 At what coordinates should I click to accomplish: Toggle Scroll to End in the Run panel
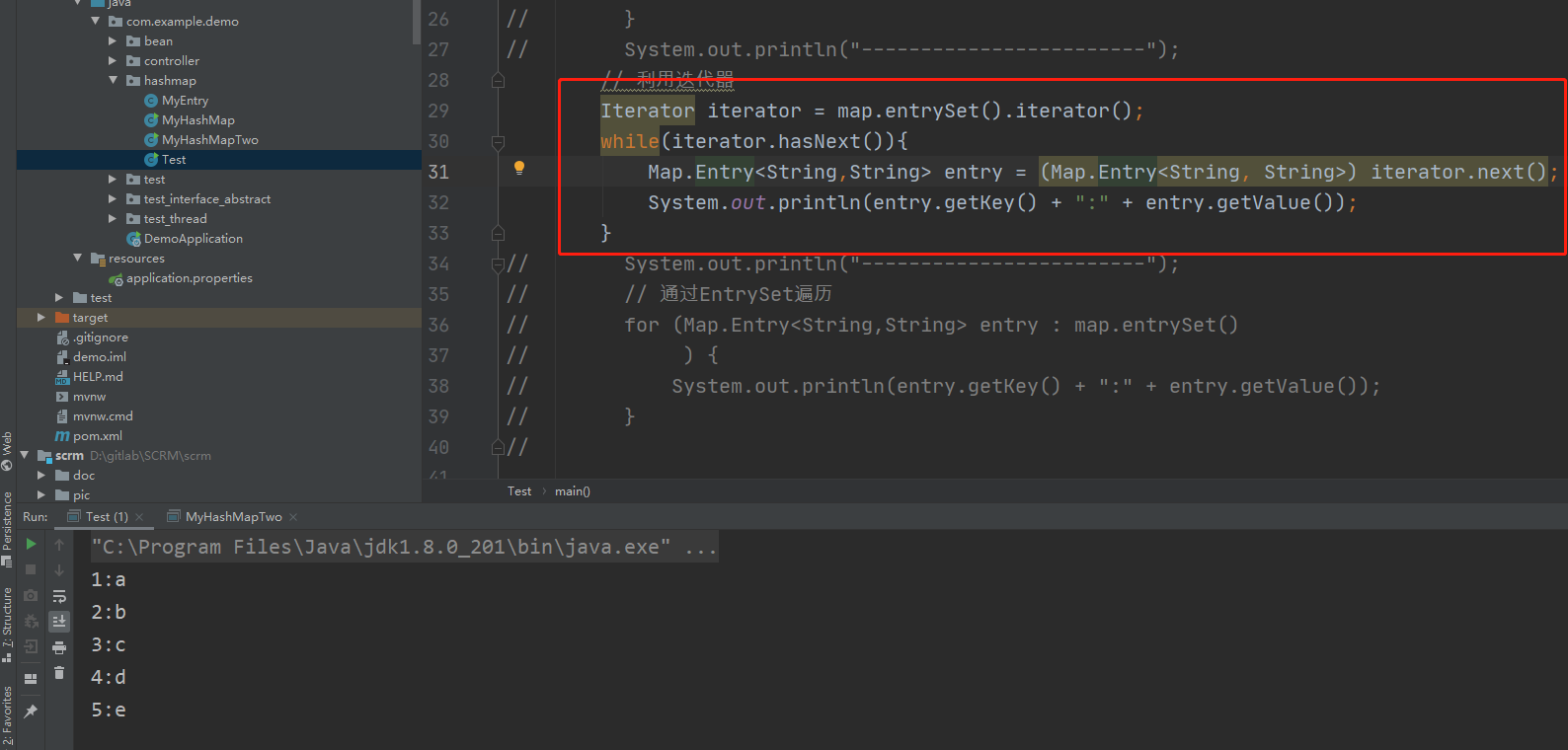click(59, 621)
